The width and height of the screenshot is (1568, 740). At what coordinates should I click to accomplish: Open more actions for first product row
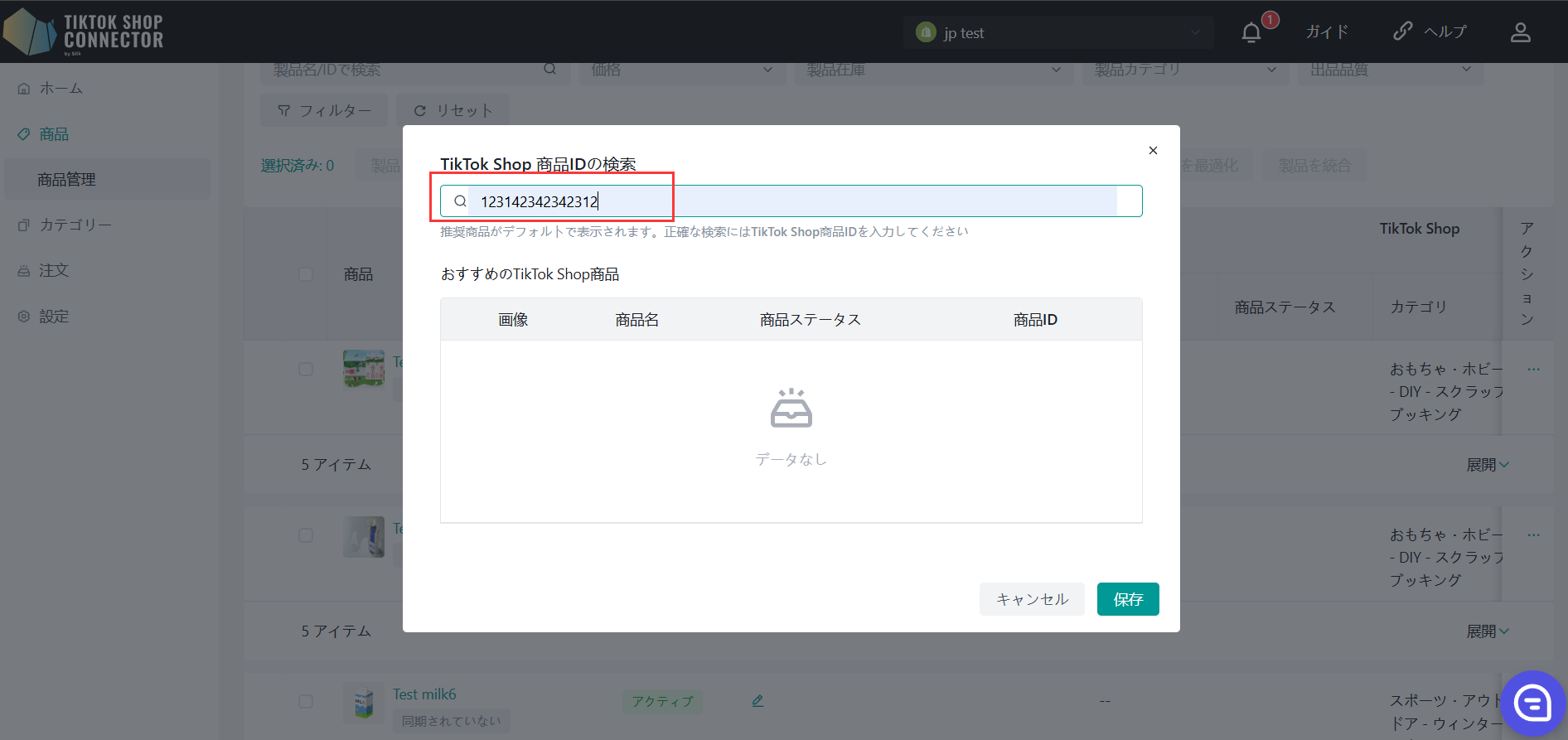[1534, 369]
